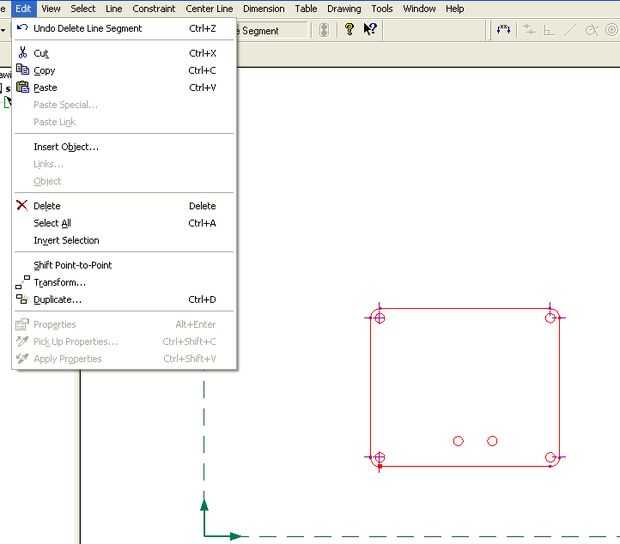
Task: Select the left small circle near bottom edge
Action: 458,440
